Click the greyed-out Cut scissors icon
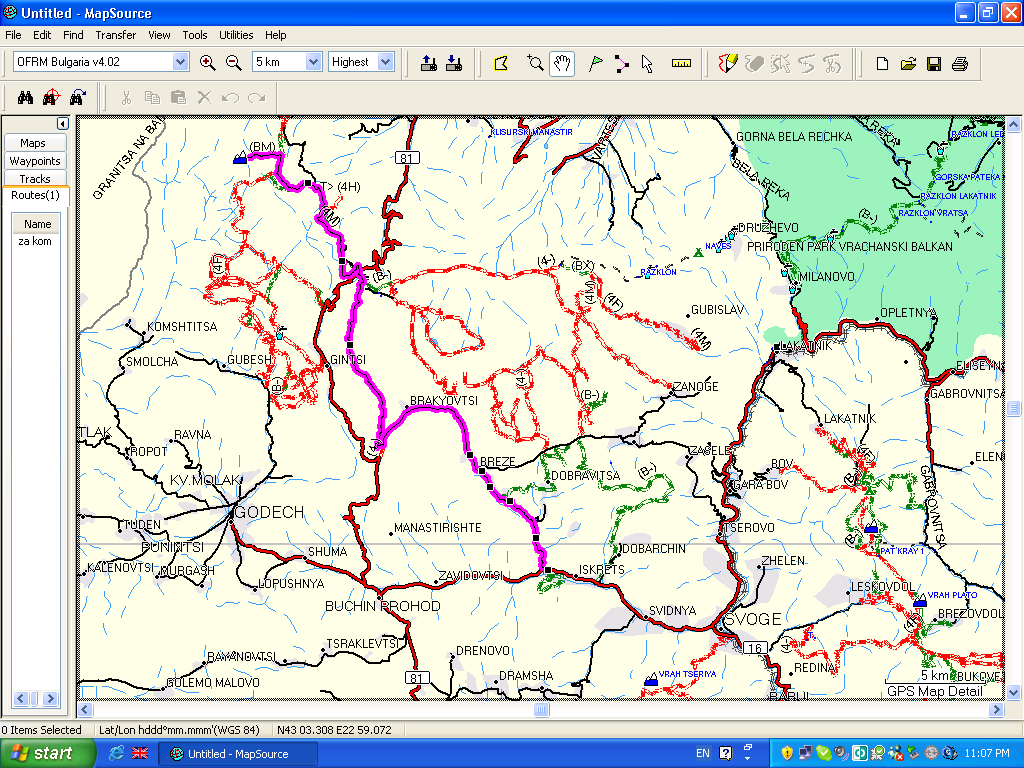 tap(126, 97)
